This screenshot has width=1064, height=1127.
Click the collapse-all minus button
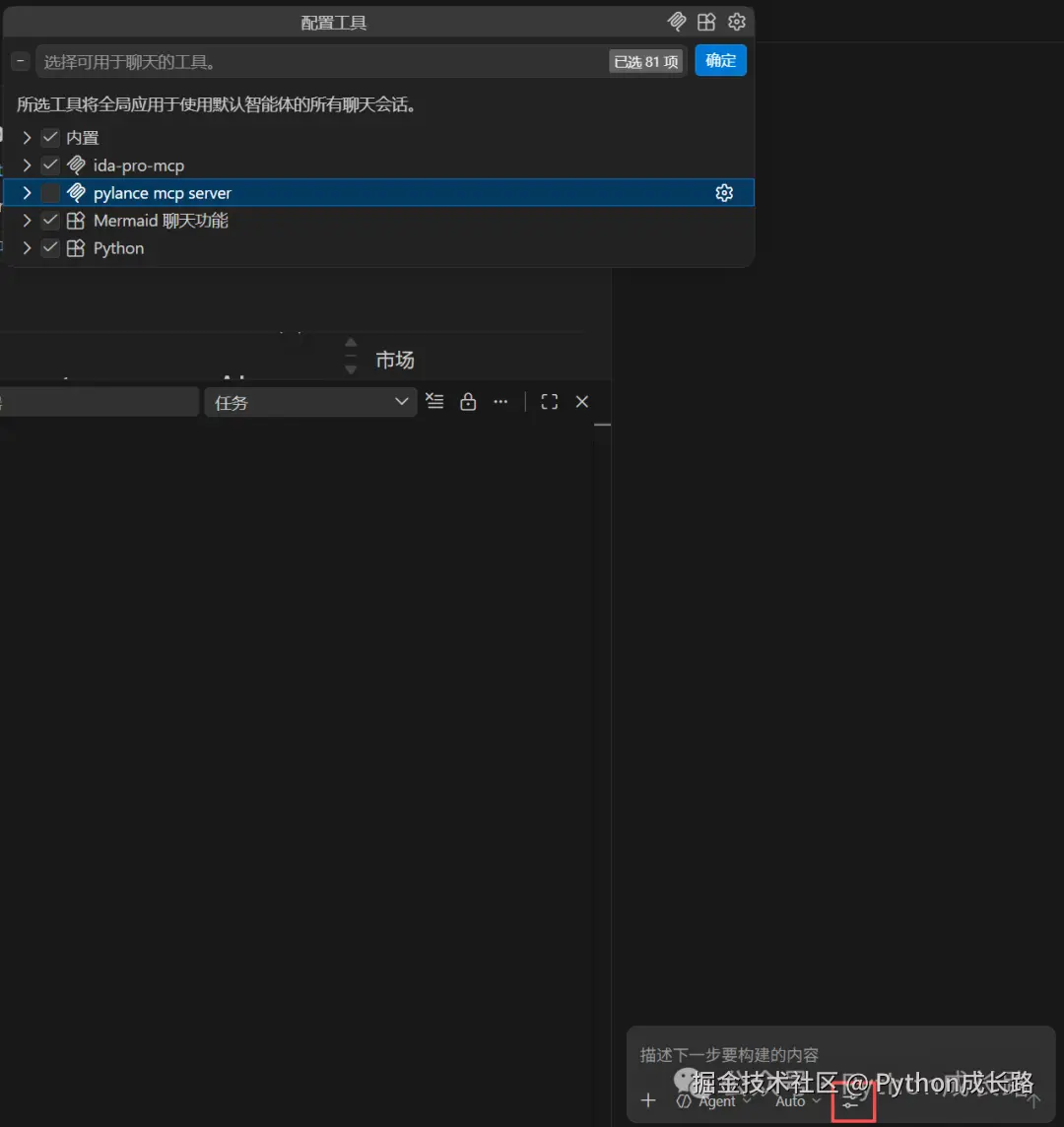(x=20, y=61)
